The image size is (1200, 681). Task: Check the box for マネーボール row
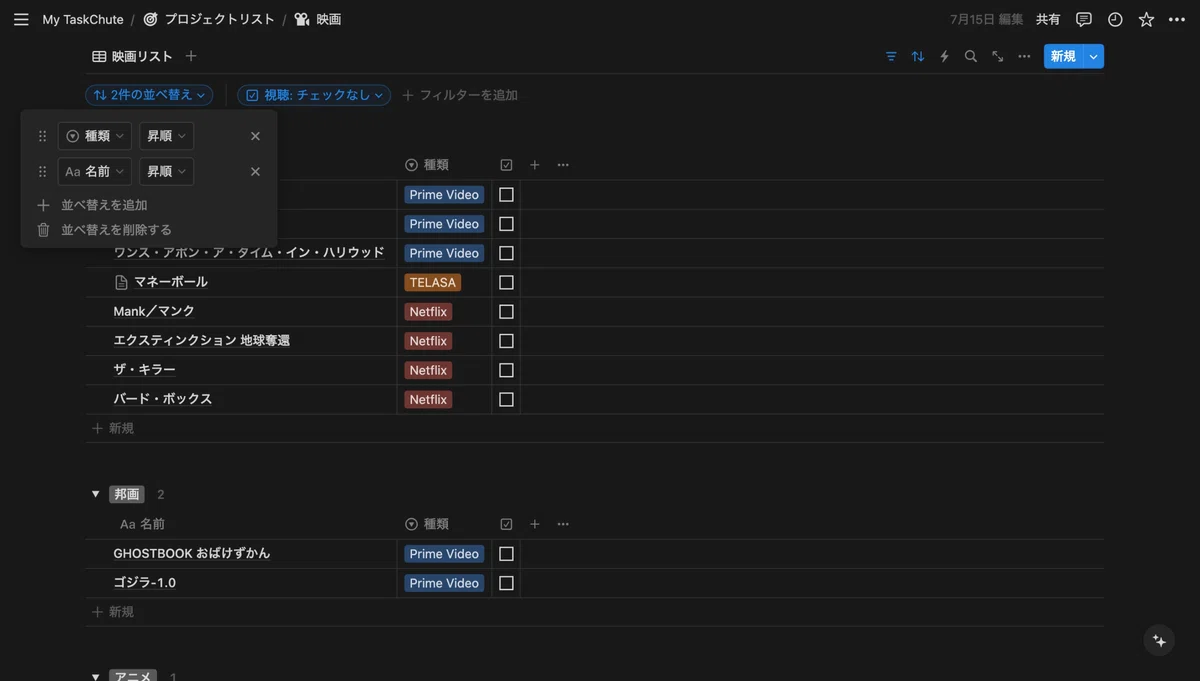click(506, 283)
